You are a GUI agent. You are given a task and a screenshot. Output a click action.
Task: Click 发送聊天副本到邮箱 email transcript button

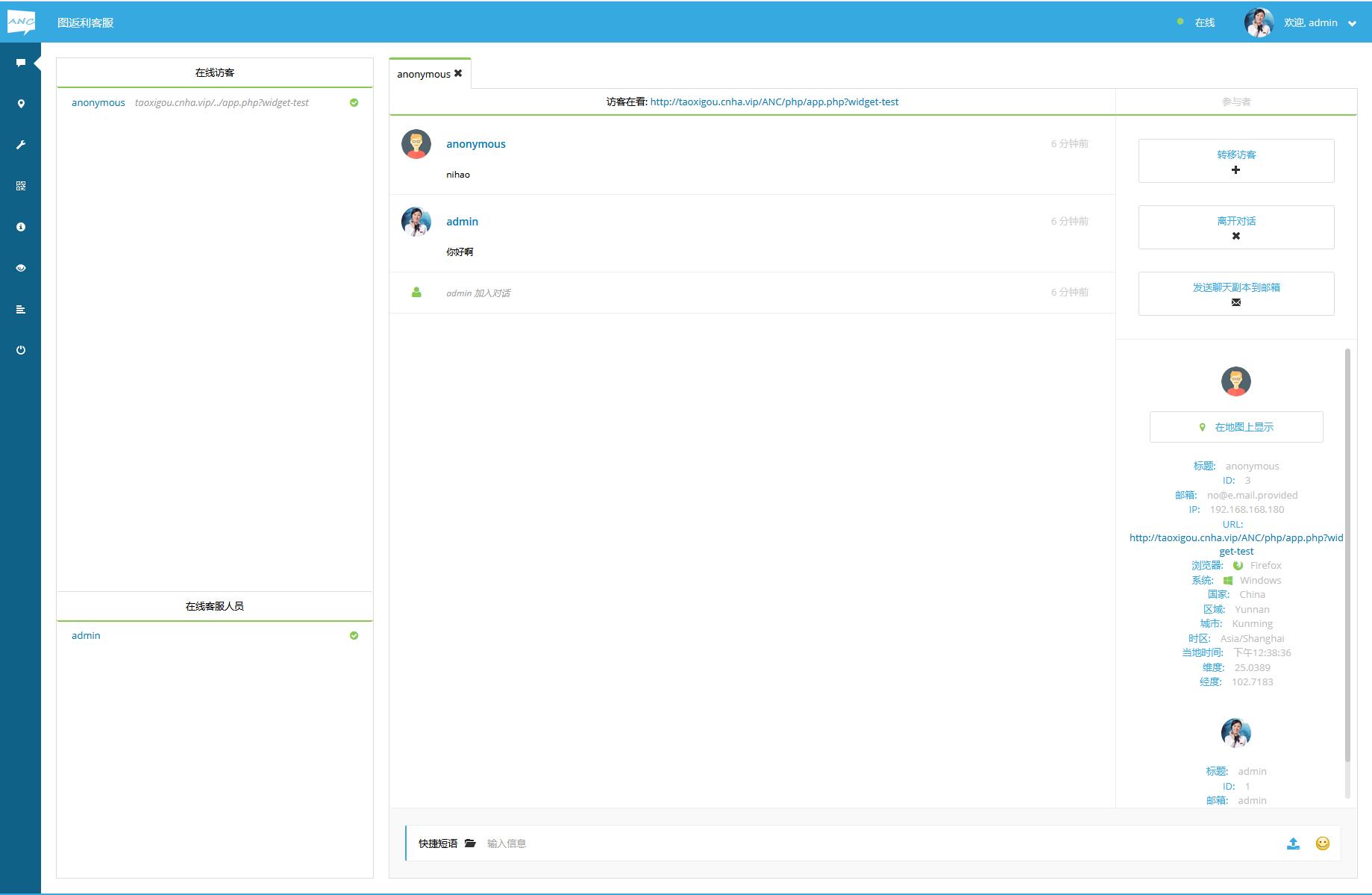pyautogui.click(x=1235, y=293)
